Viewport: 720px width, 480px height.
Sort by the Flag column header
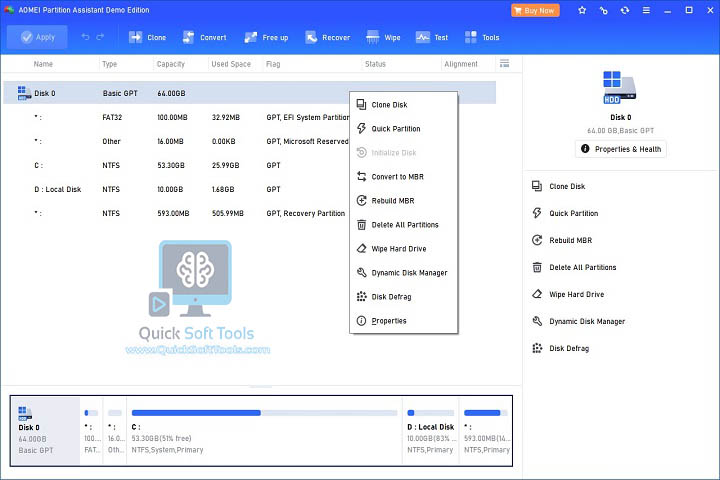[x=273, y=64]
